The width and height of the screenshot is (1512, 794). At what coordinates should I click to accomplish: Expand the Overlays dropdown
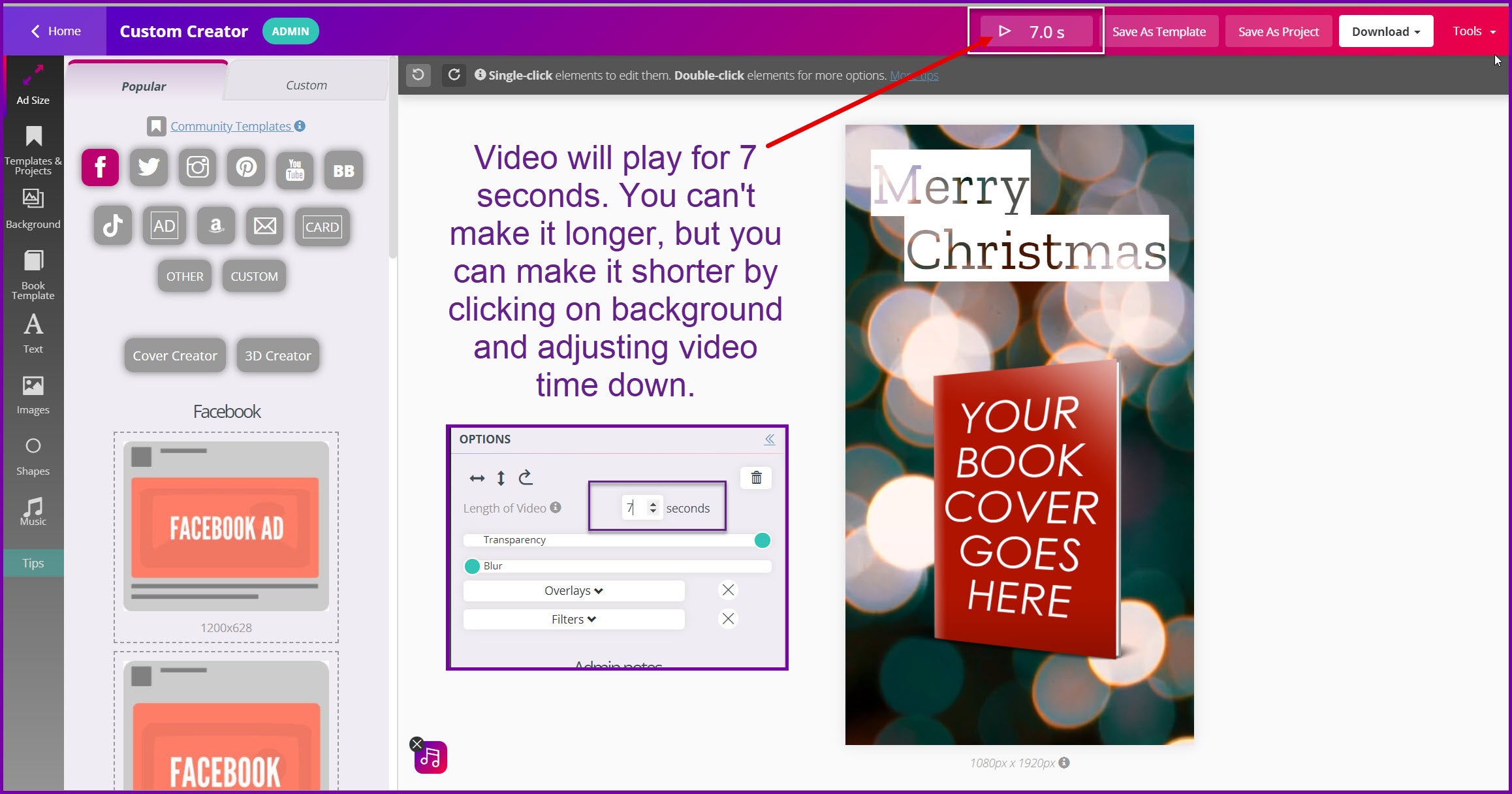pyautogui.click(x=573, y=591)
